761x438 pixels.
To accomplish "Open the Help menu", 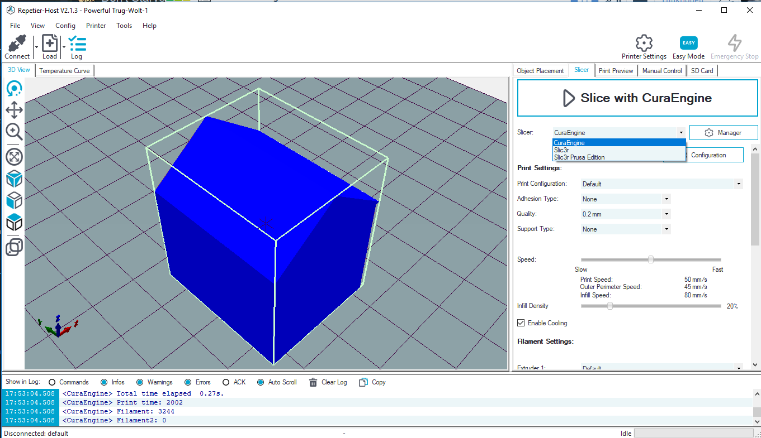I will point(149,26).
